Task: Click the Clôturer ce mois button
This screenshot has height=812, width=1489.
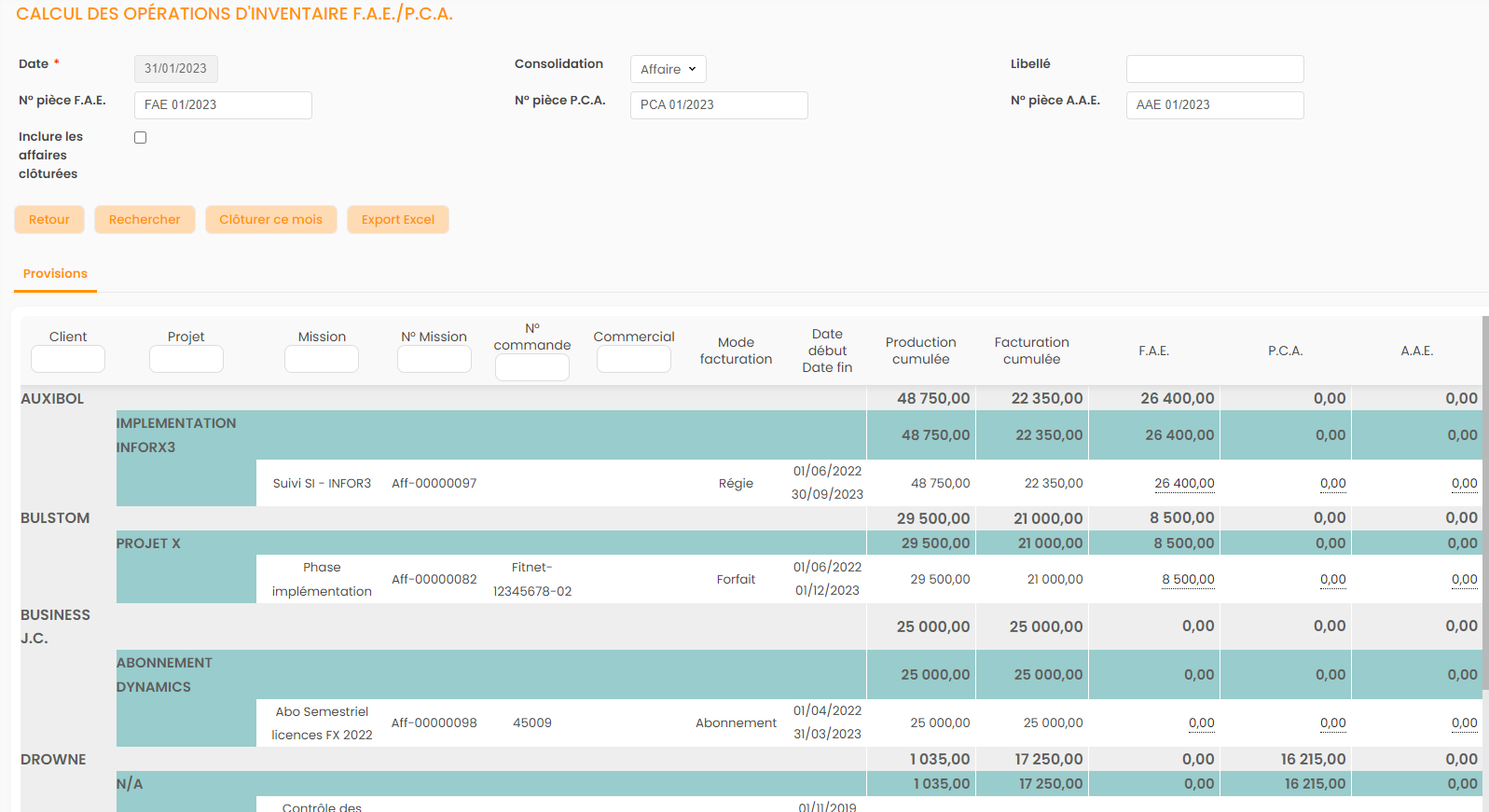Action: point(270,220)
